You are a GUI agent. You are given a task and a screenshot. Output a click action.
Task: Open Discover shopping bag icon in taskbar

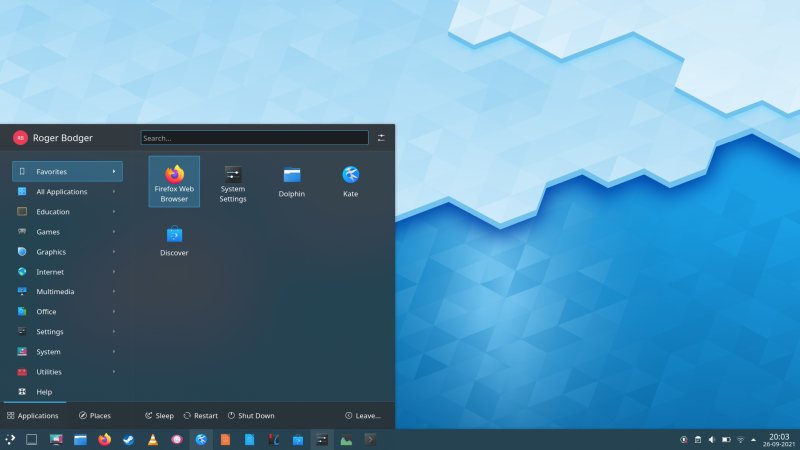298,439
